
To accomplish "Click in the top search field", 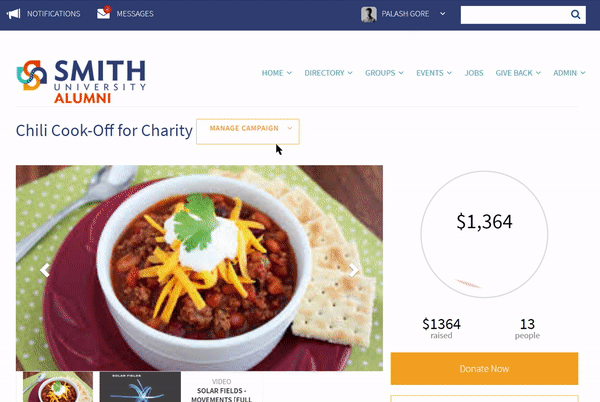I will 515,15.
